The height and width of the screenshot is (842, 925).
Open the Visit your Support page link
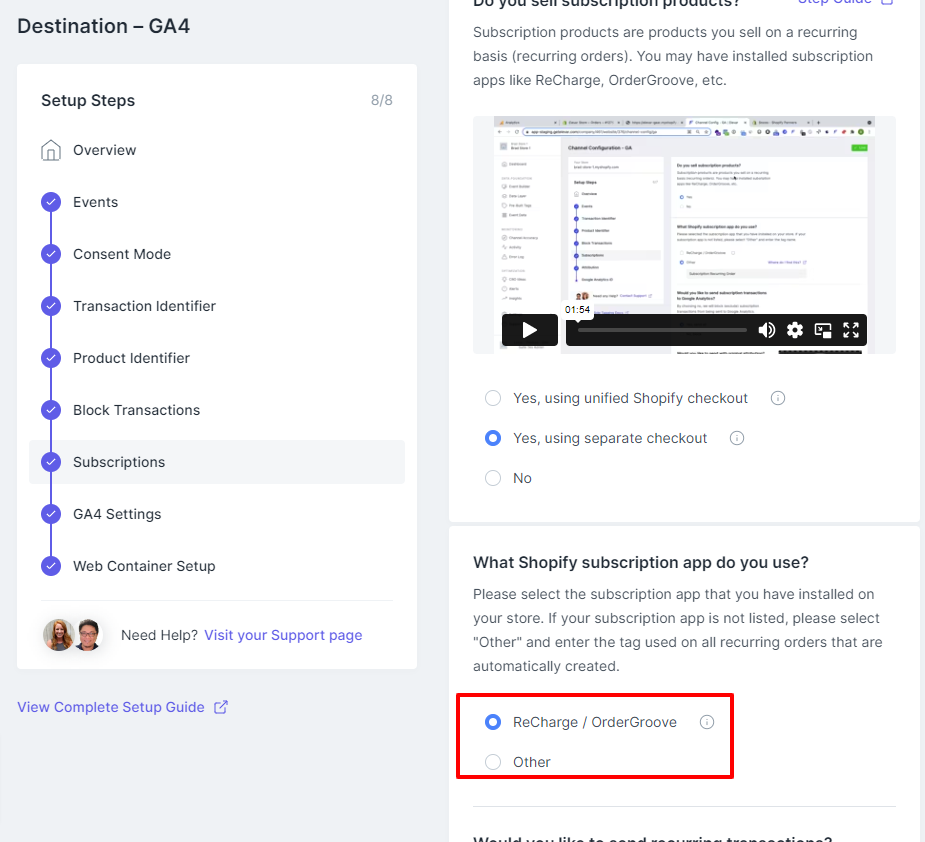[x=283, y=635]
